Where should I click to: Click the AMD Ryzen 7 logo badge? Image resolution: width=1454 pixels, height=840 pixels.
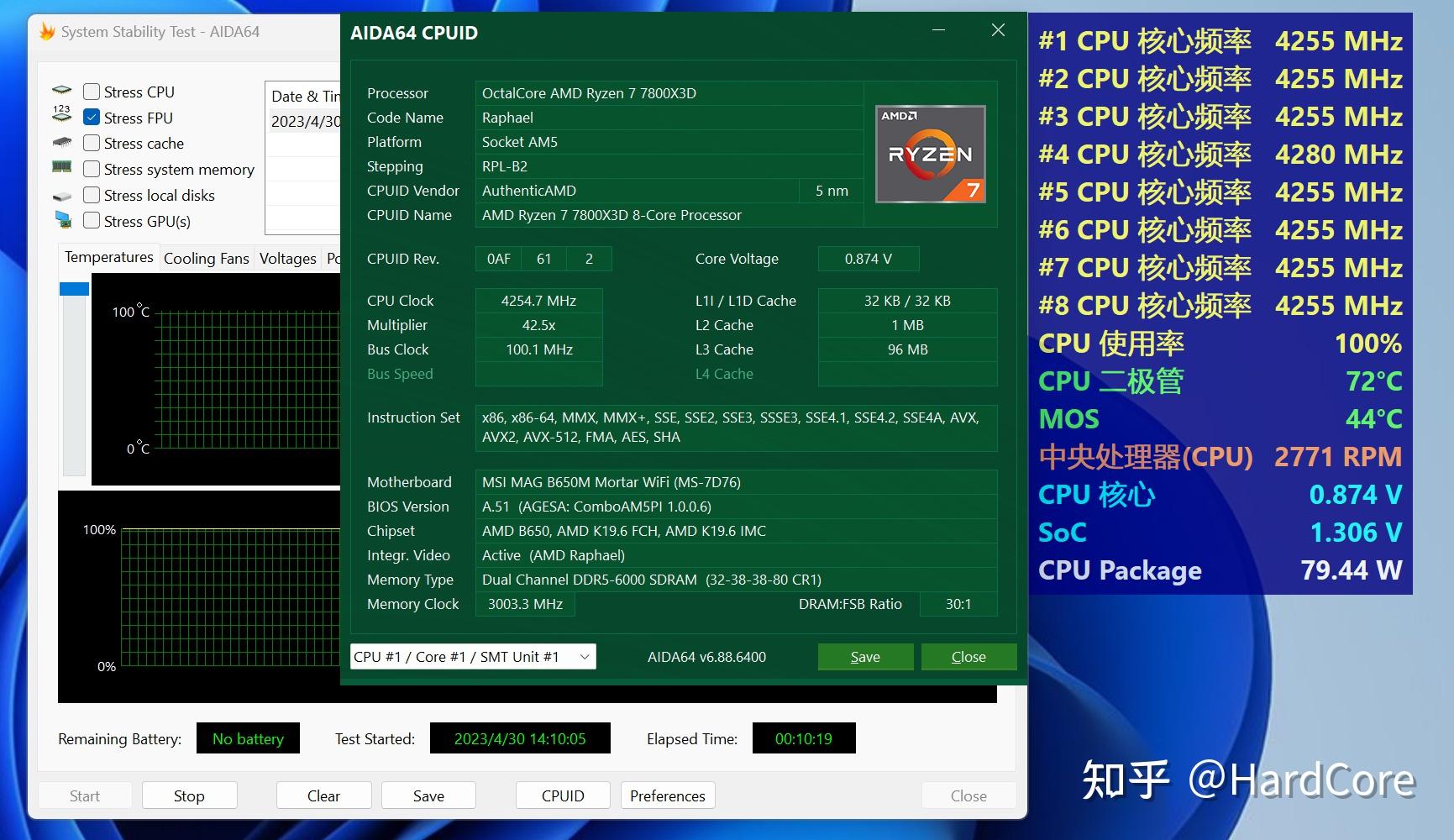pyautogui.click(x=930, y=154)
